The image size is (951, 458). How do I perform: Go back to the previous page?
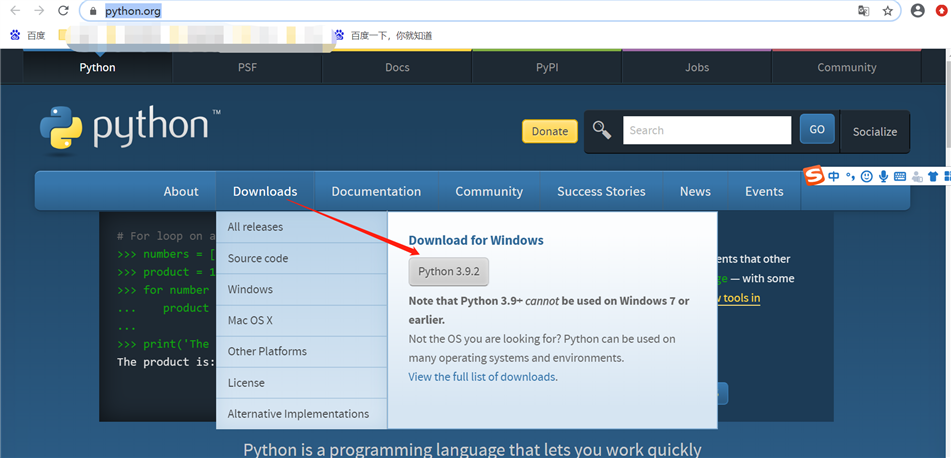click(15, 10)
